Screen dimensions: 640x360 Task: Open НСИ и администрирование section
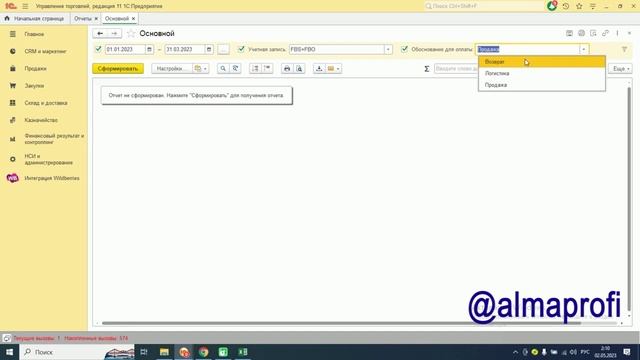(x=48, y=159)
